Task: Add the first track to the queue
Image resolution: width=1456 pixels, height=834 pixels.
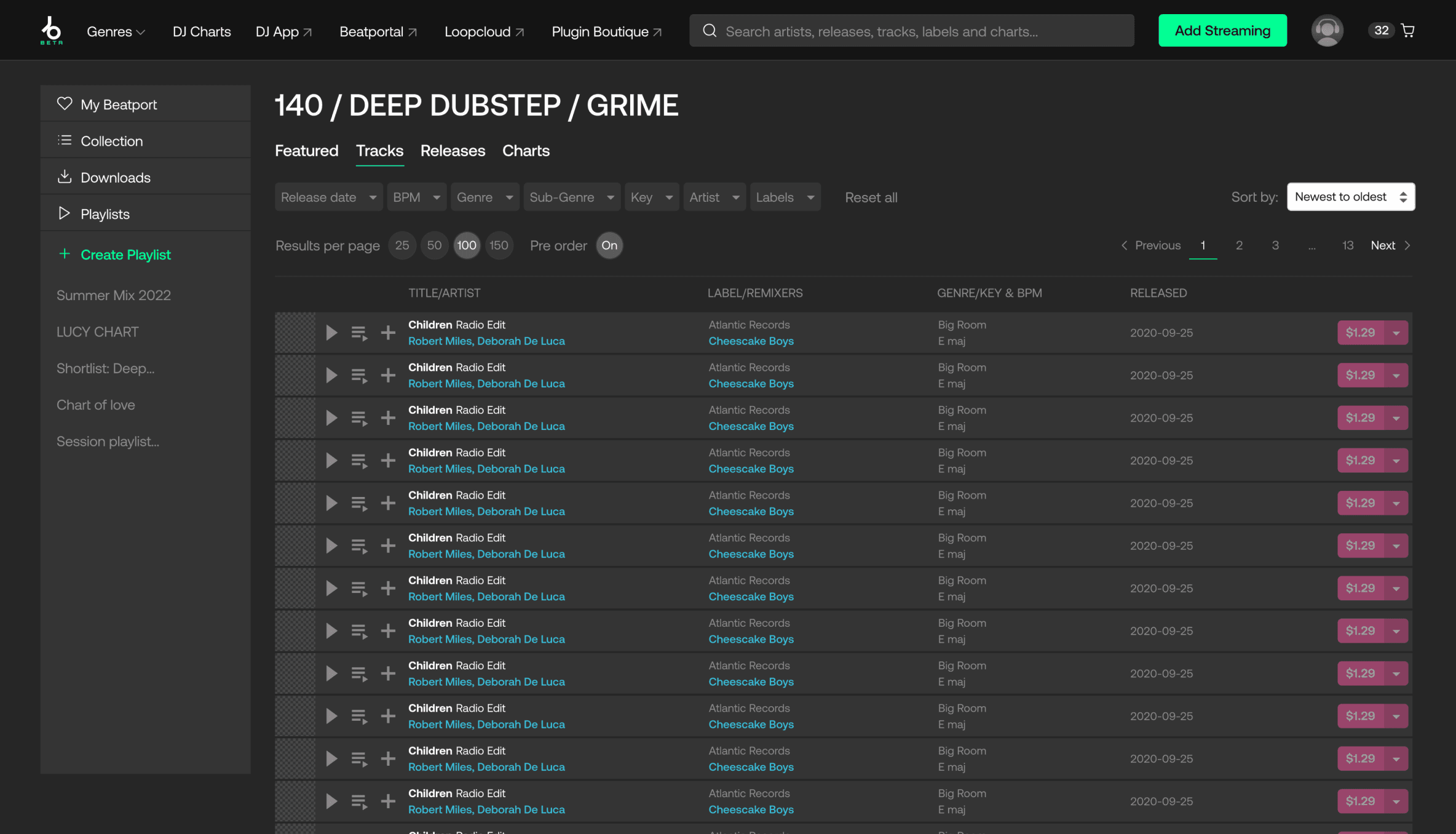Action: pos(359,333)
